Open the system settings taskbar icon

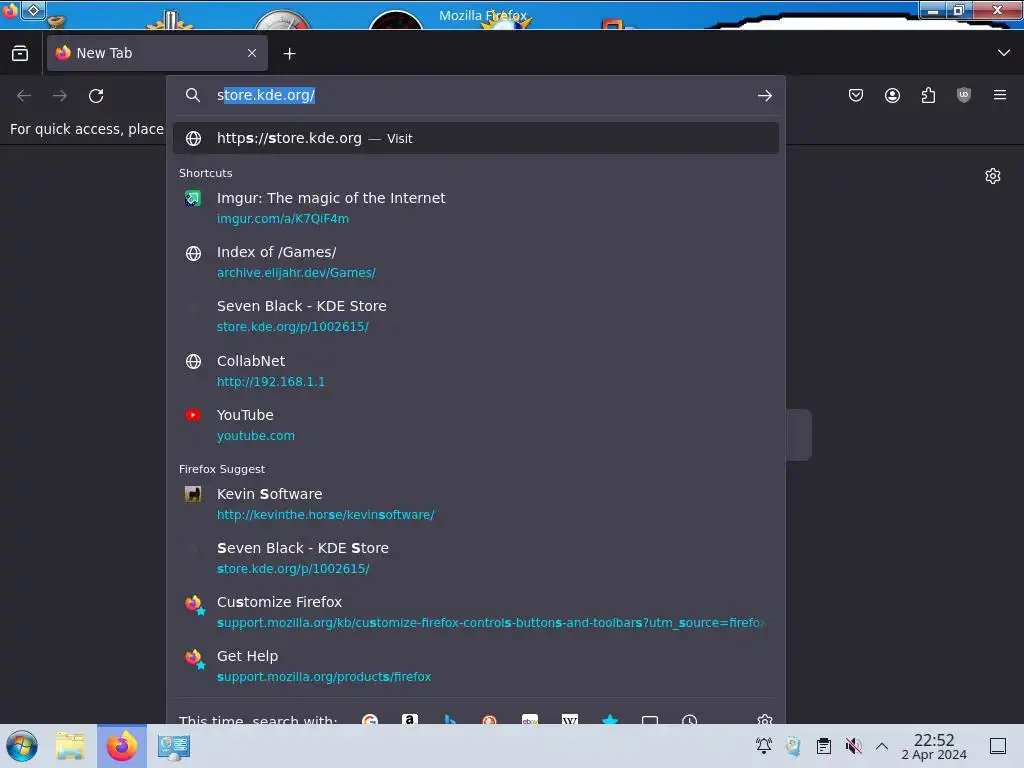(174, 746)
